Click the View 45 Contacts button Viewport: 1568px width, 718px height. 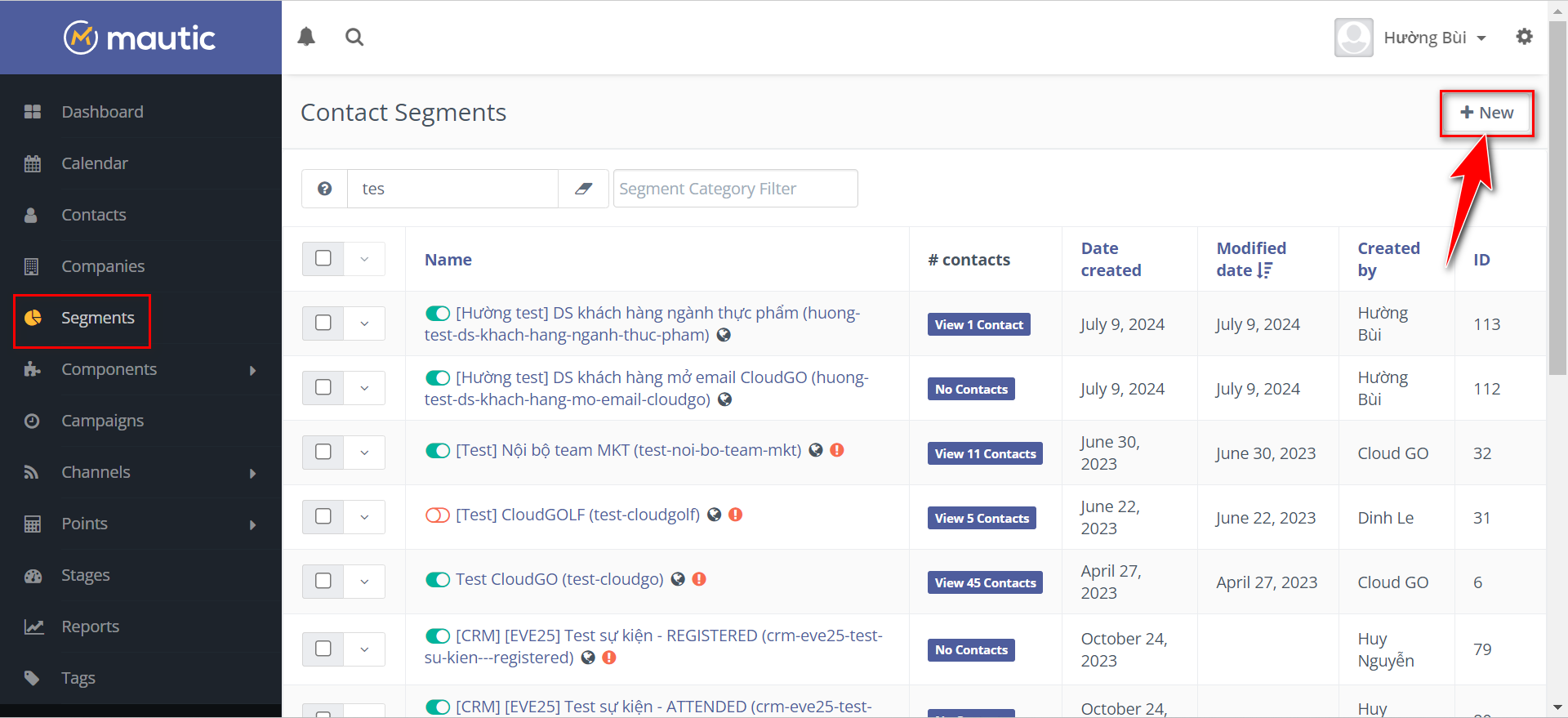[985, 582]
